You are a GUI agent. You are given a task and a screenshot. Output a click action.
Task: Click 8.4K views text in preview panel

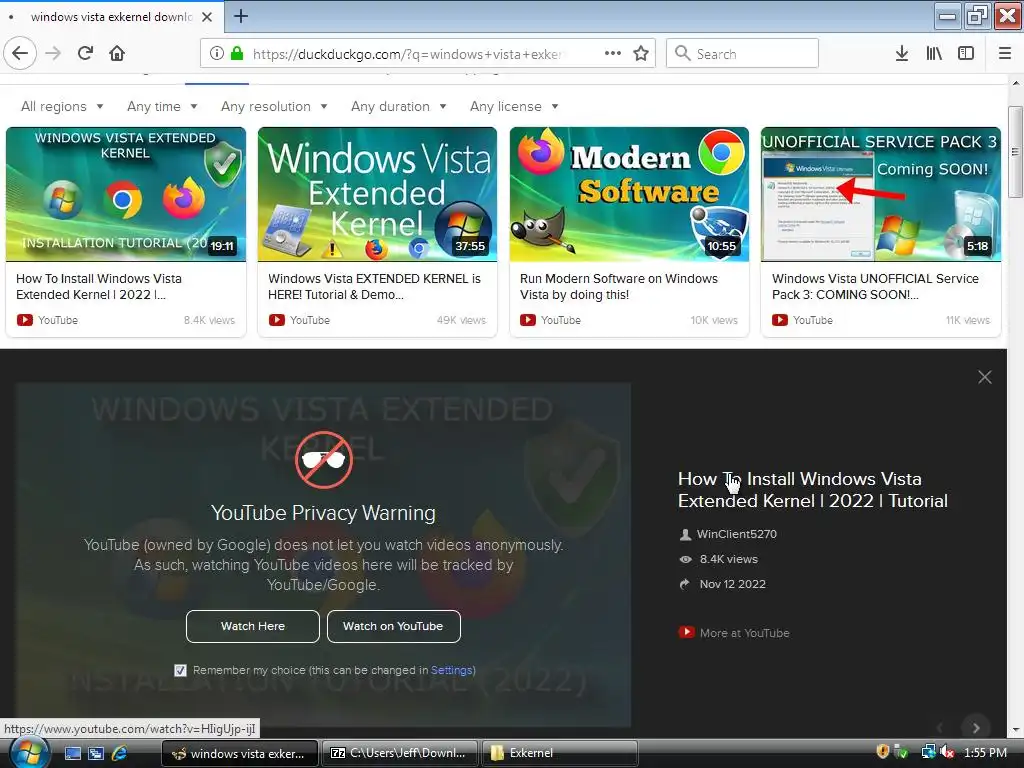[728, 559]
